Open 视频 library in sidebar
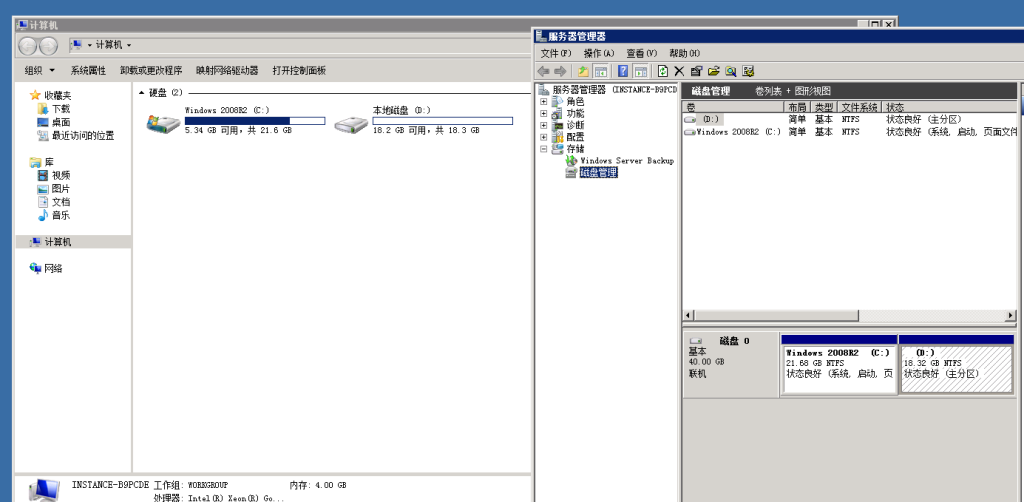Viewport: 1024px width, 502px height. (61, 176)
